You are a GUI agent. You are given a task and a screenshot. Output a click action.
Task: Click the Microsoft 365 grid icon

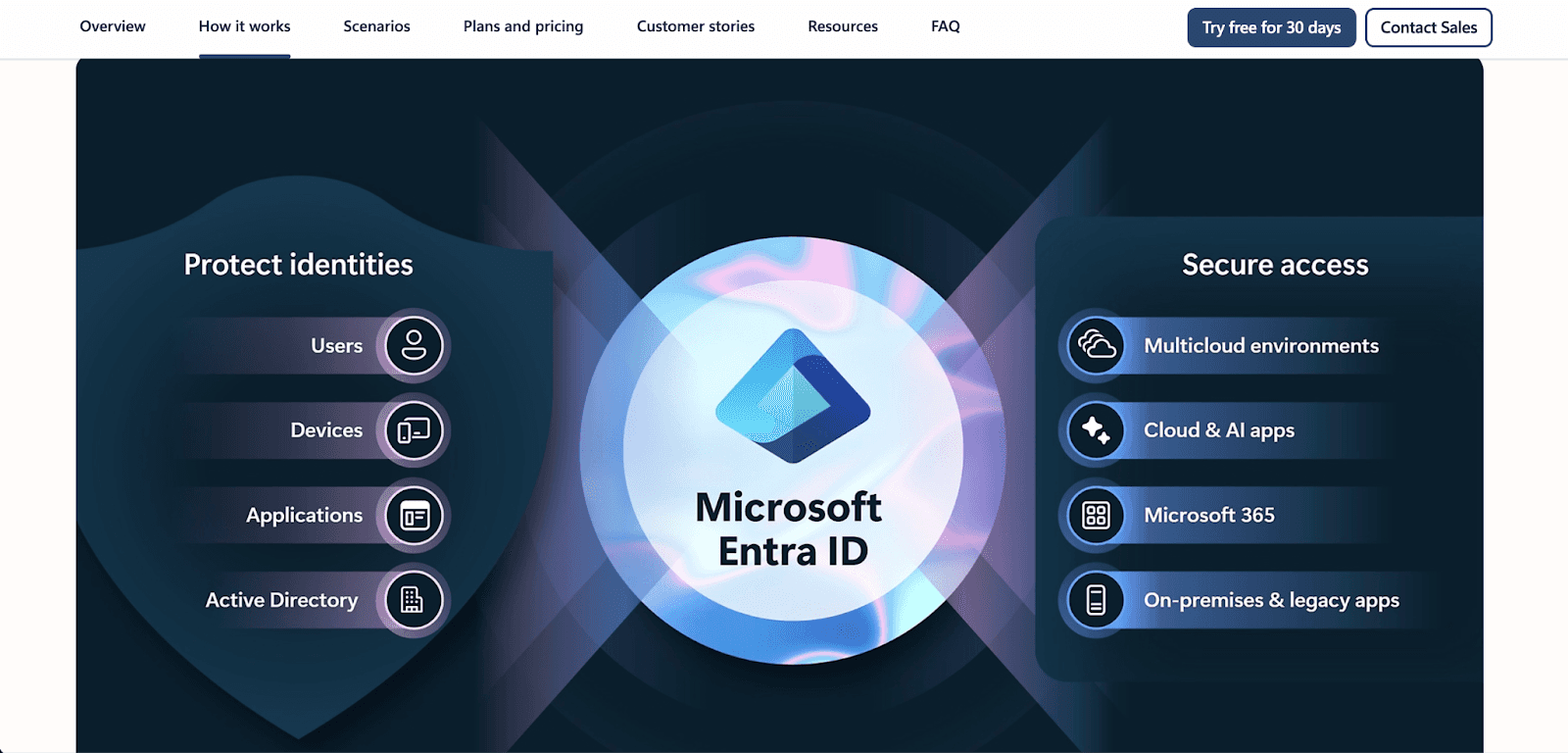(x=1097, y=516)
